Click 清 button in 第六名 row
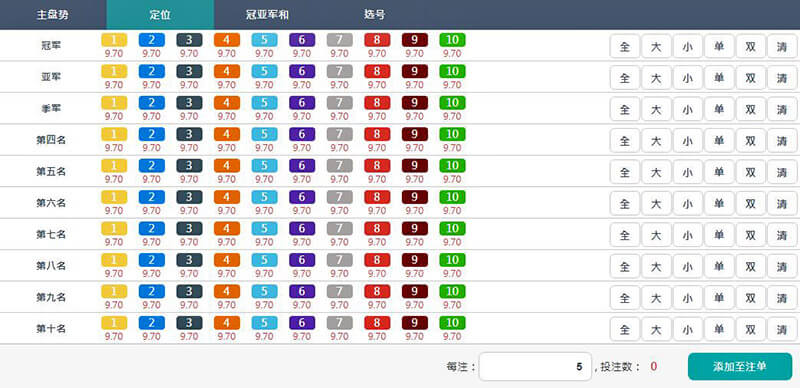 (x=782, y=204)
